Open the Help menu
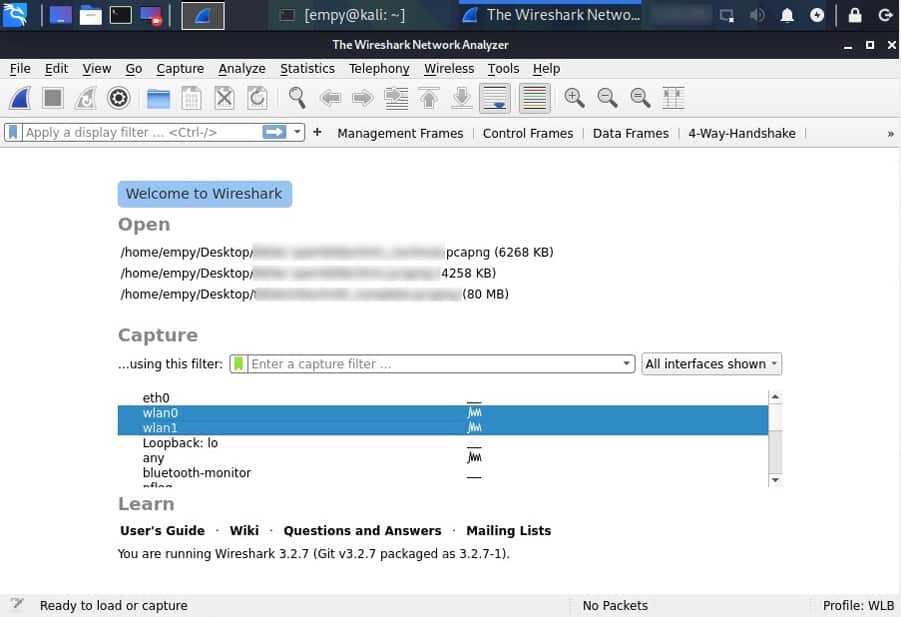901x617 pixels. point(546,68)
